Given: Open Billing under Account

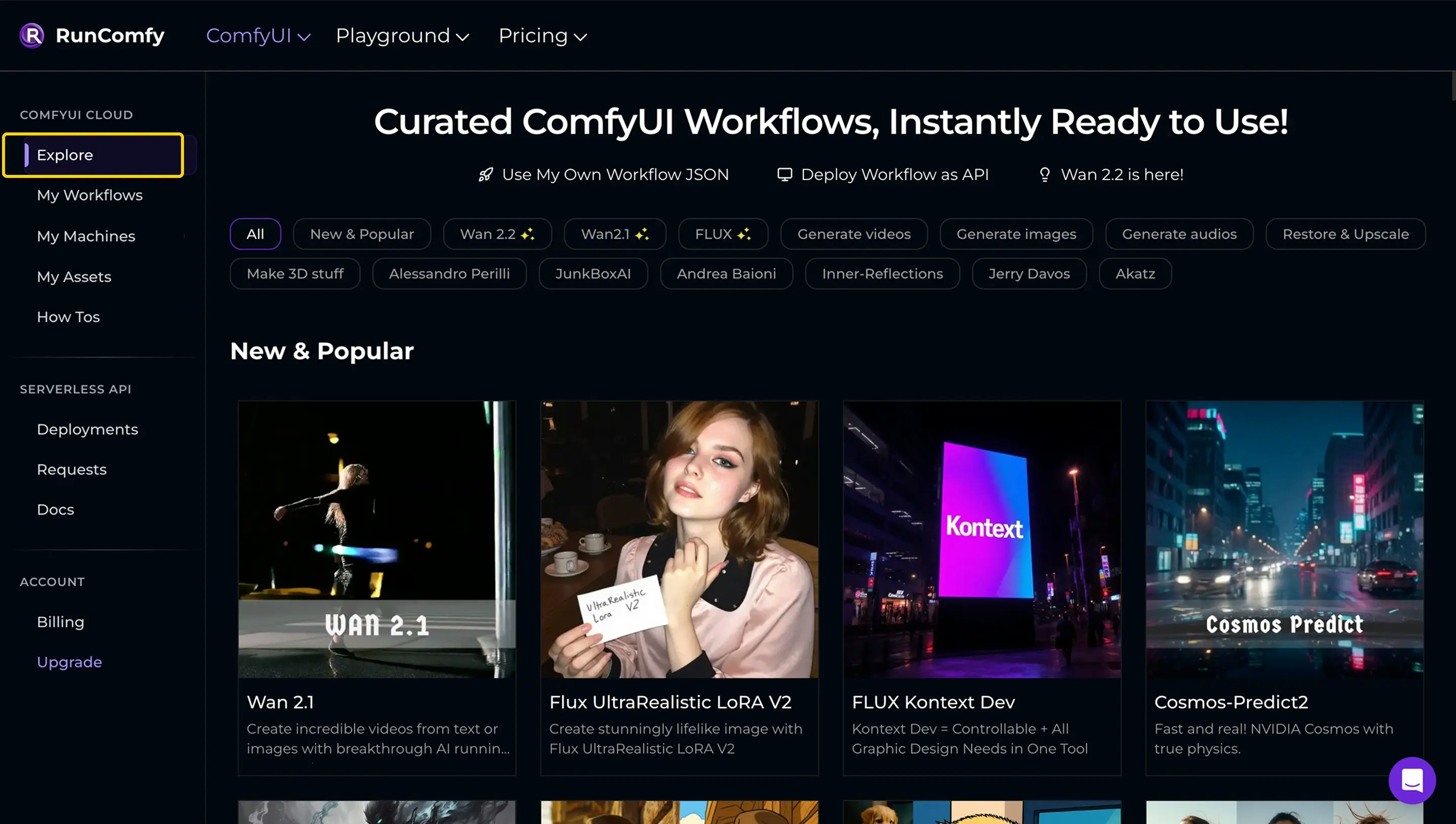Looking at the screenshot, I should pyautogui.click(x=61, y=621).
